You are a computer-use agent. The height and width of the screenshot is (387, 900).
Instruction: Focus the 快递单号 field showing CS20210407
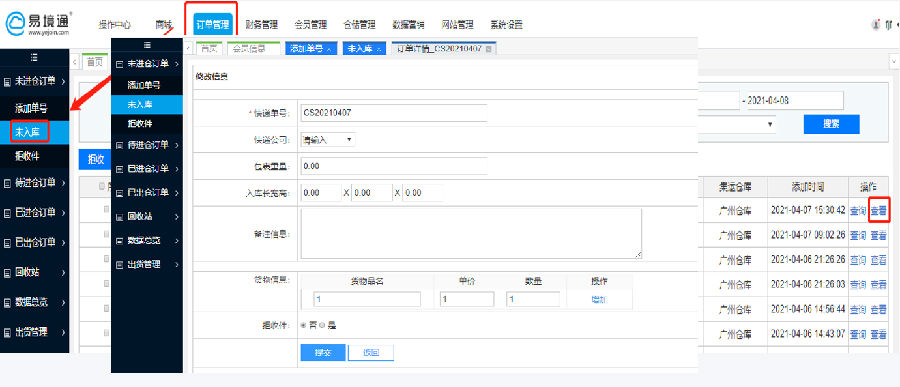[x=393, y=113]
